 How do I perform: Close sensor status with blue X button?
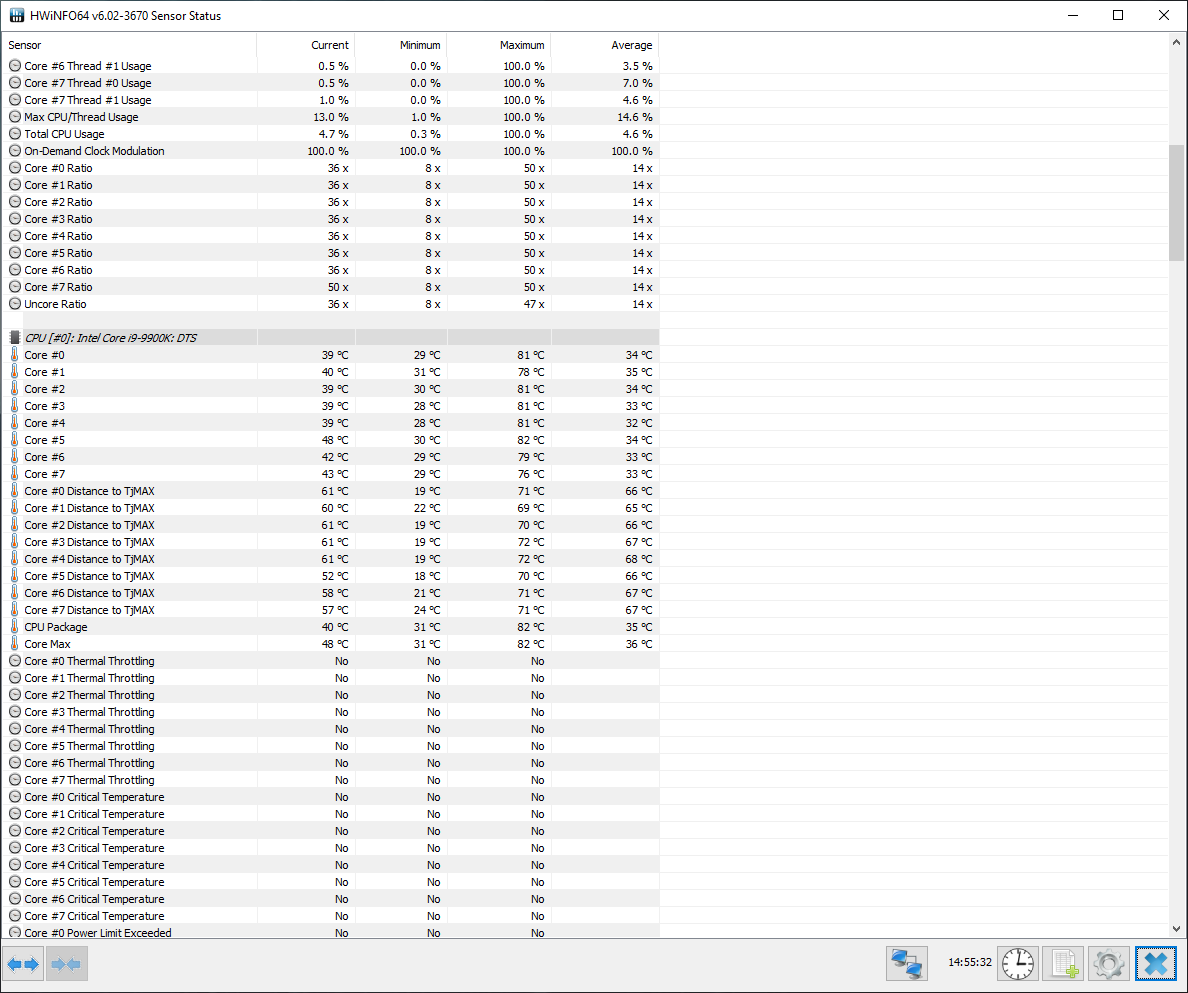1155,963
